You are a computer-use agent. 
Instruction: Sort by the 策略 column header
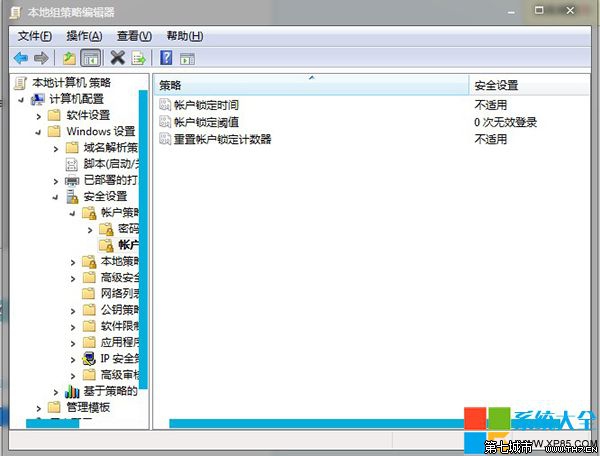(311, 85)
